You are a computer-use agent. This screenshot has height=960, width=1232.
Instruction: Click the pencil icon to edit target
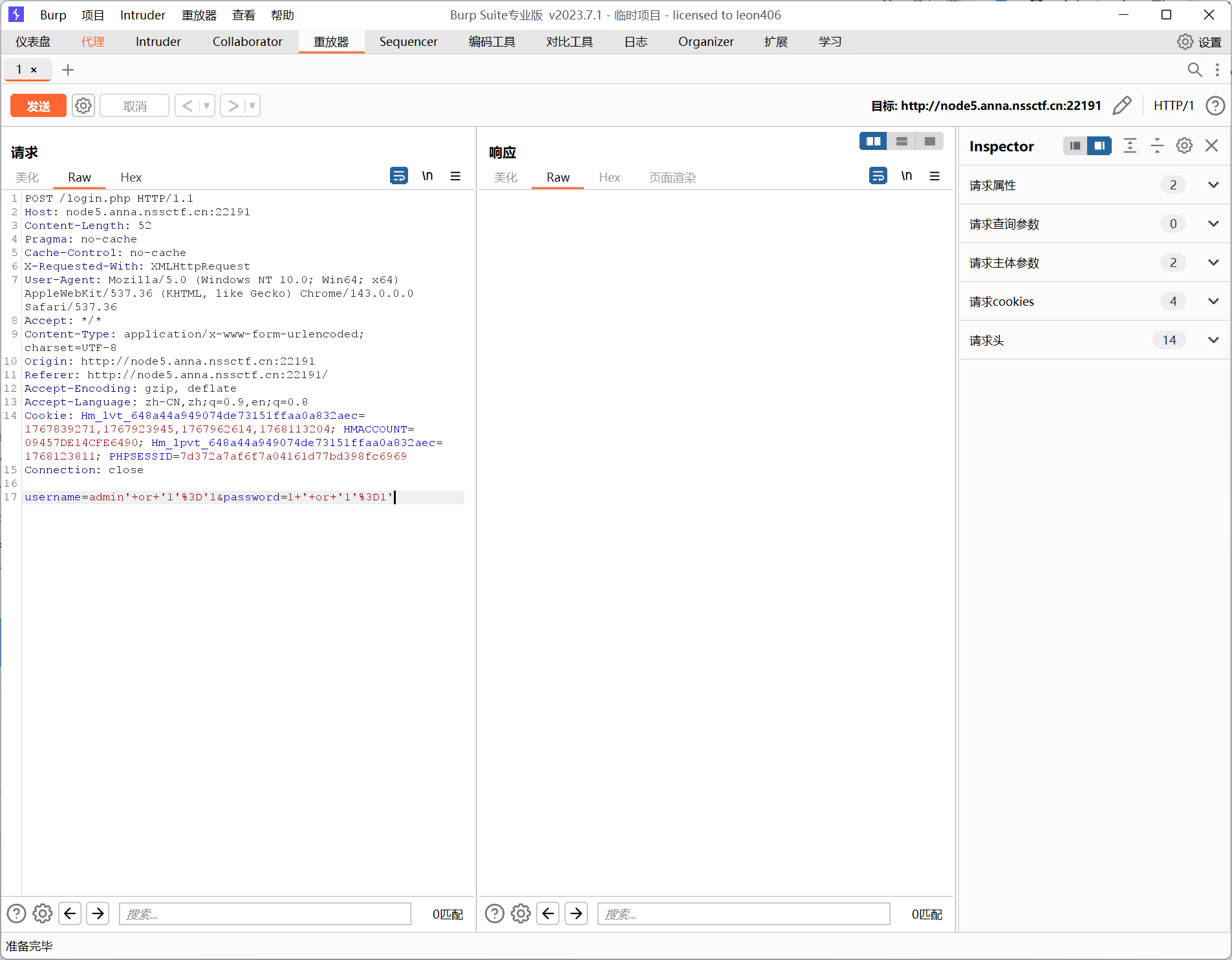(x=1122, y=105)
